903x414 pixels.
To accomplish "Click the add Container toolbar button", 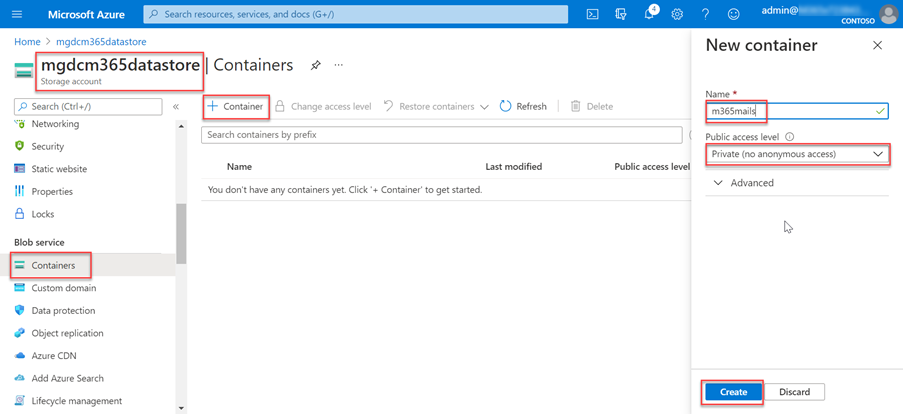I will (x=235, y=106).
